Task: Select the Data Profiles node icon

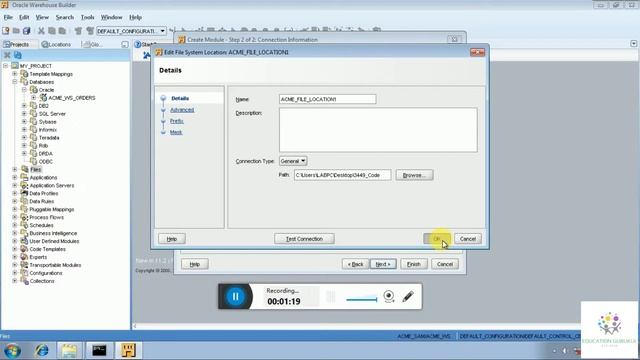Action: 24,193
